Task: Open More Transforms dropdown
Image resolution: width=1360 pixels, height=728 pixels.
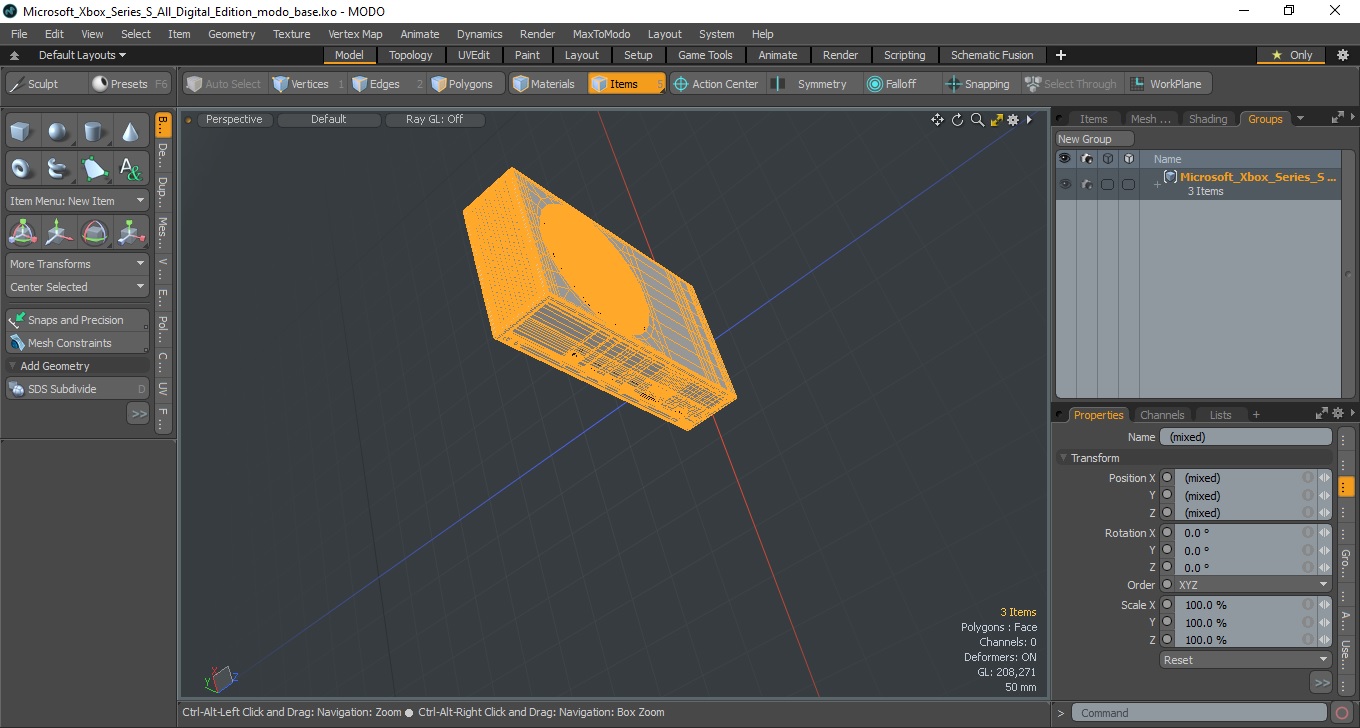Action: pyautogui.click(x=77, y=264)
